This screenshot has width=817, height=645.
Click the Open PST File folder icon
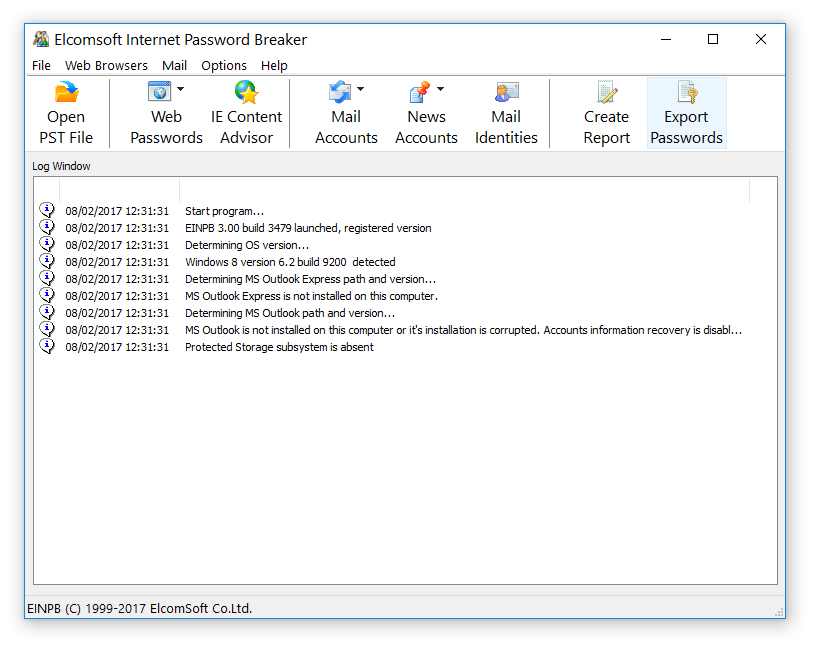[x=66, y=92]
